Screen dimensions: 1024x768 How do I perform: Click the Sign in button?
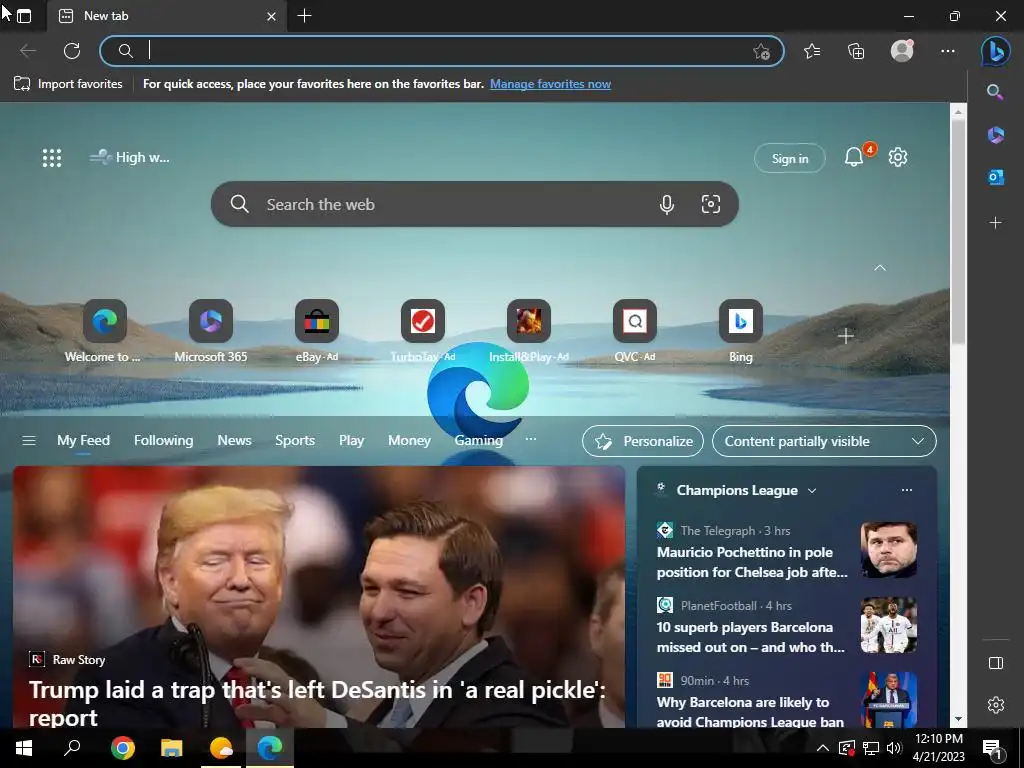(790, 158)
